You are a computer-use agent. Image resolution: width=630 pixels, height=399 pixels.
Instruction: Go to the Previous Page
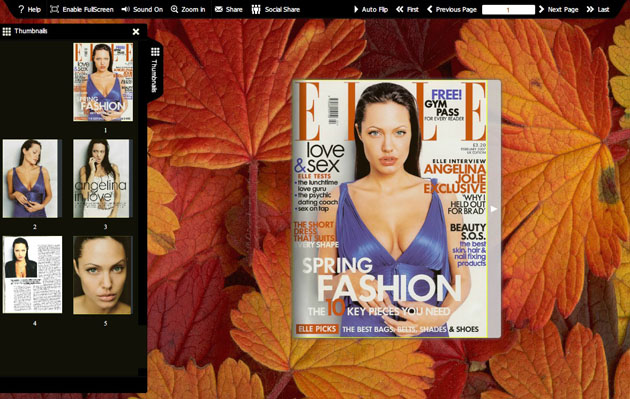point(452,9)
